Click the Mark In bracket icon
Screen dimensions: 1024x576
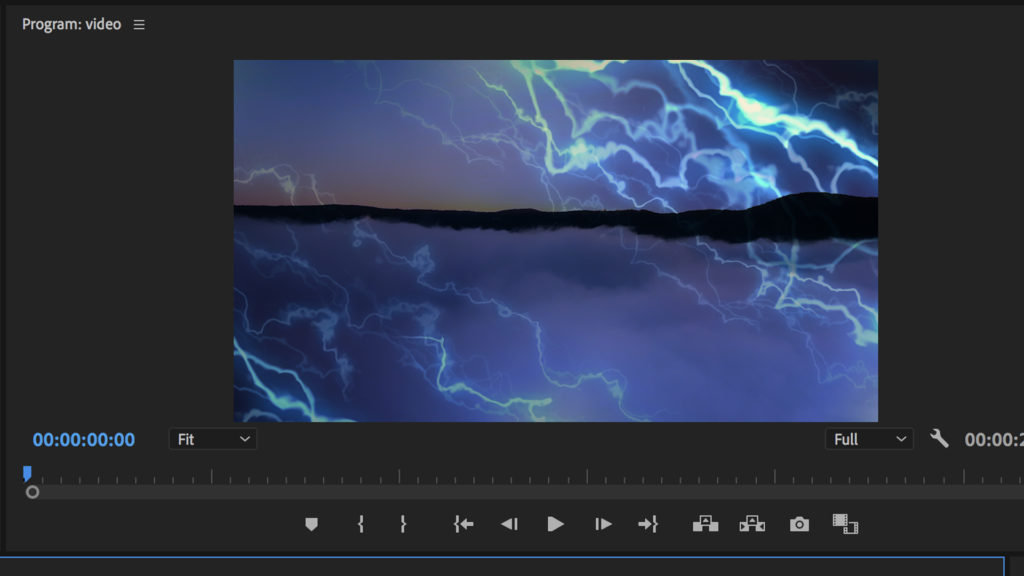(360, 524)
